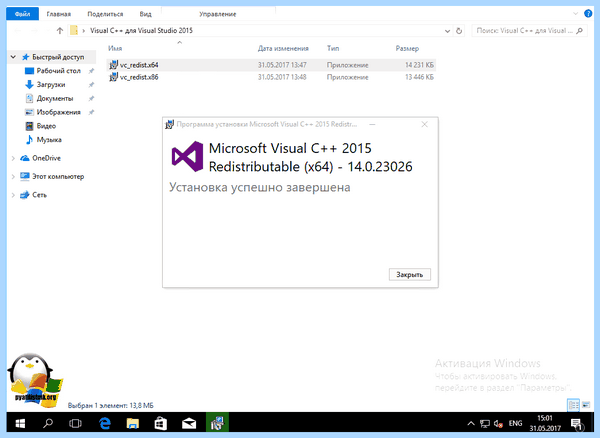Click the vc_redist.x86 file icon

(x=114, y=77)
